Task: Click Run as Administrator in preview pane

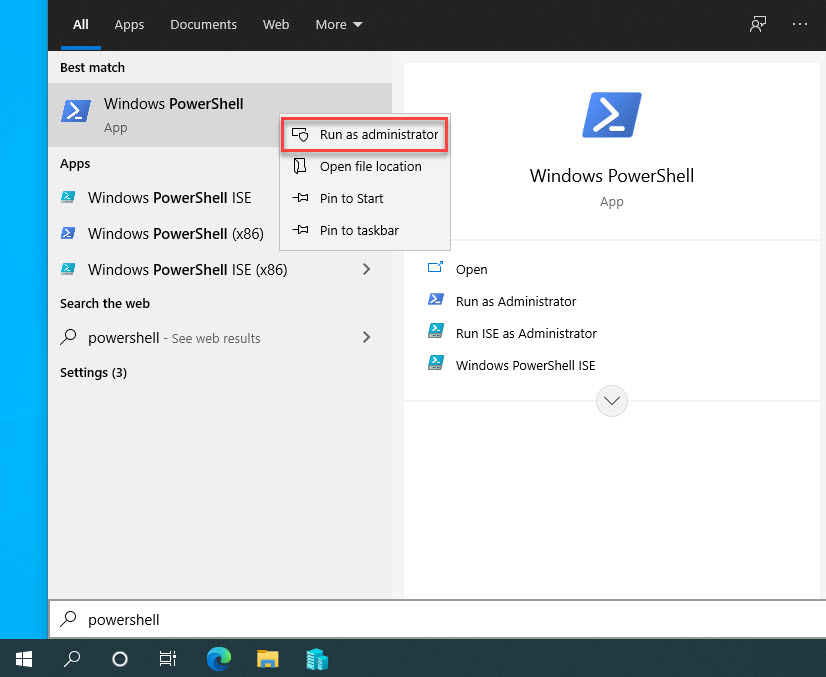Action: (516, 301)
